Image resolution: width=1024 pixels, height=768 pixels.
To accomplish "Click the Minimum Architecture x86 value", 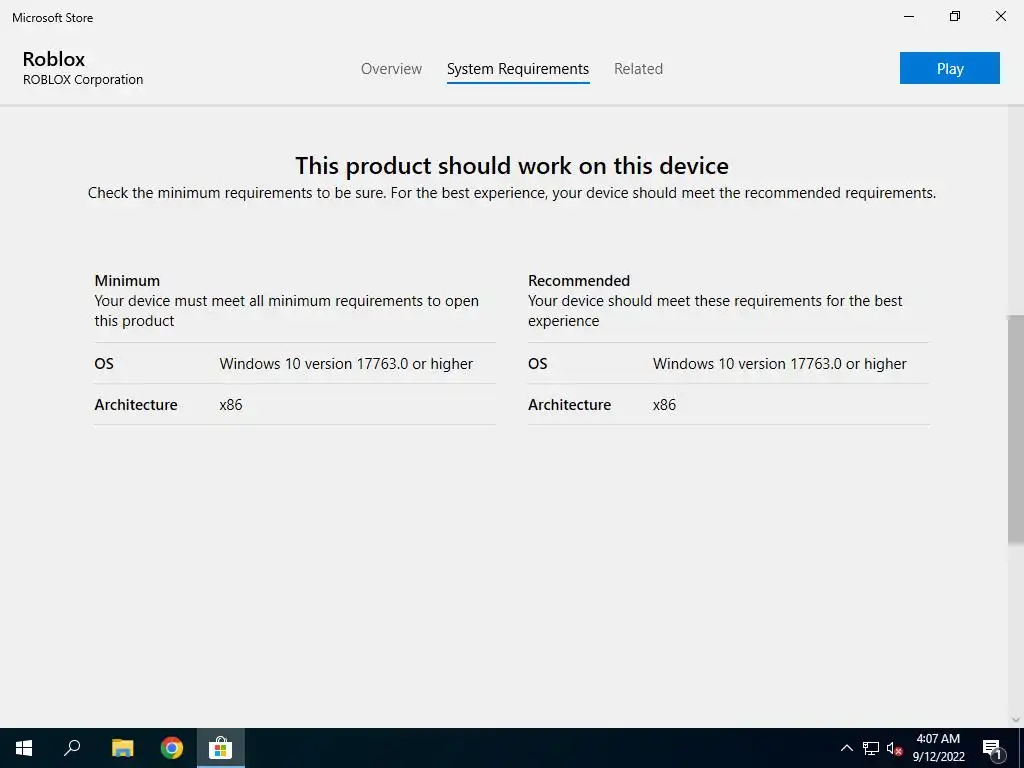I will tap(231, 405).
